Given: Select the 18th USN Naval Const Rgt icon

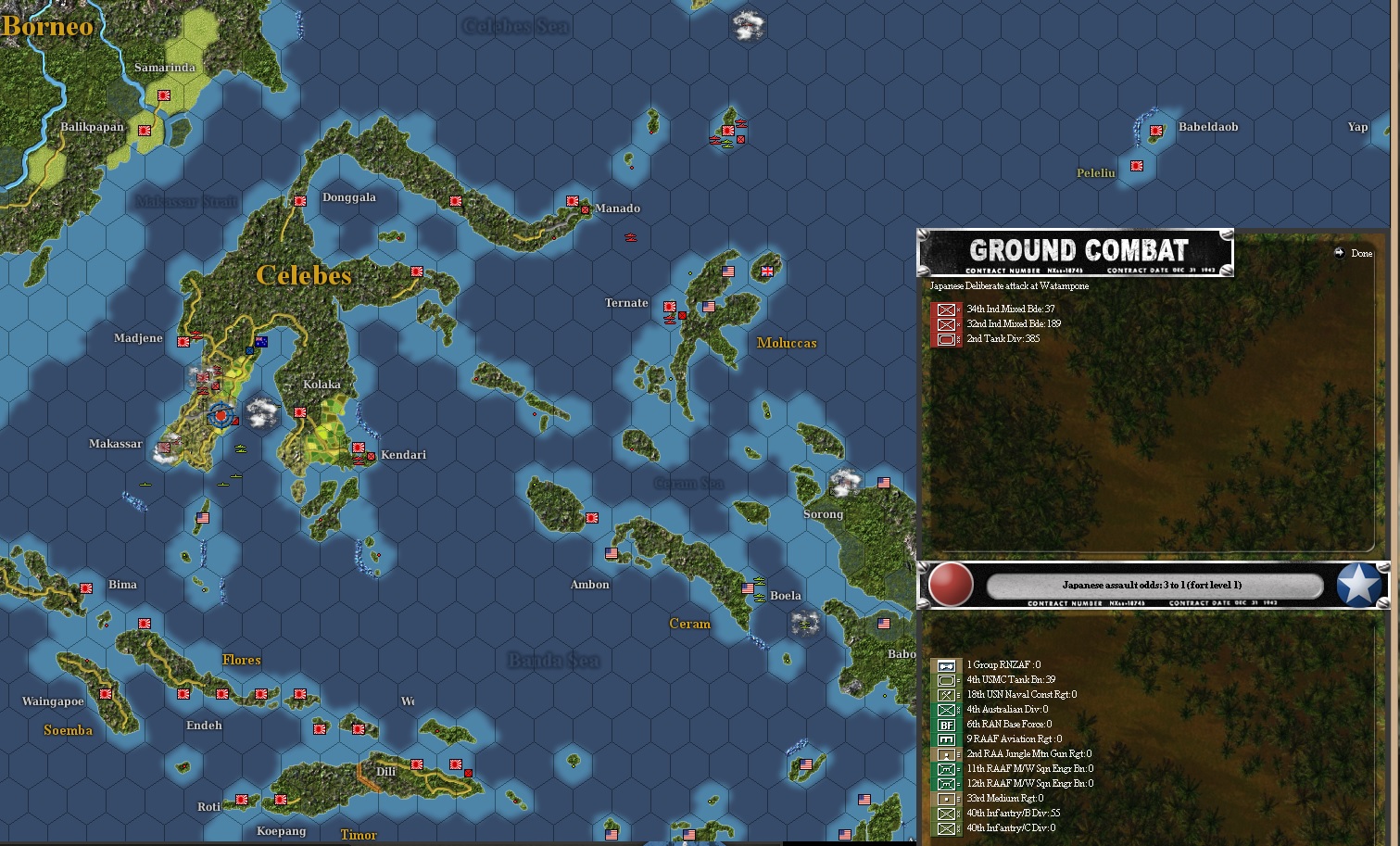Looking at the screenshot, I should pos(946,695).
